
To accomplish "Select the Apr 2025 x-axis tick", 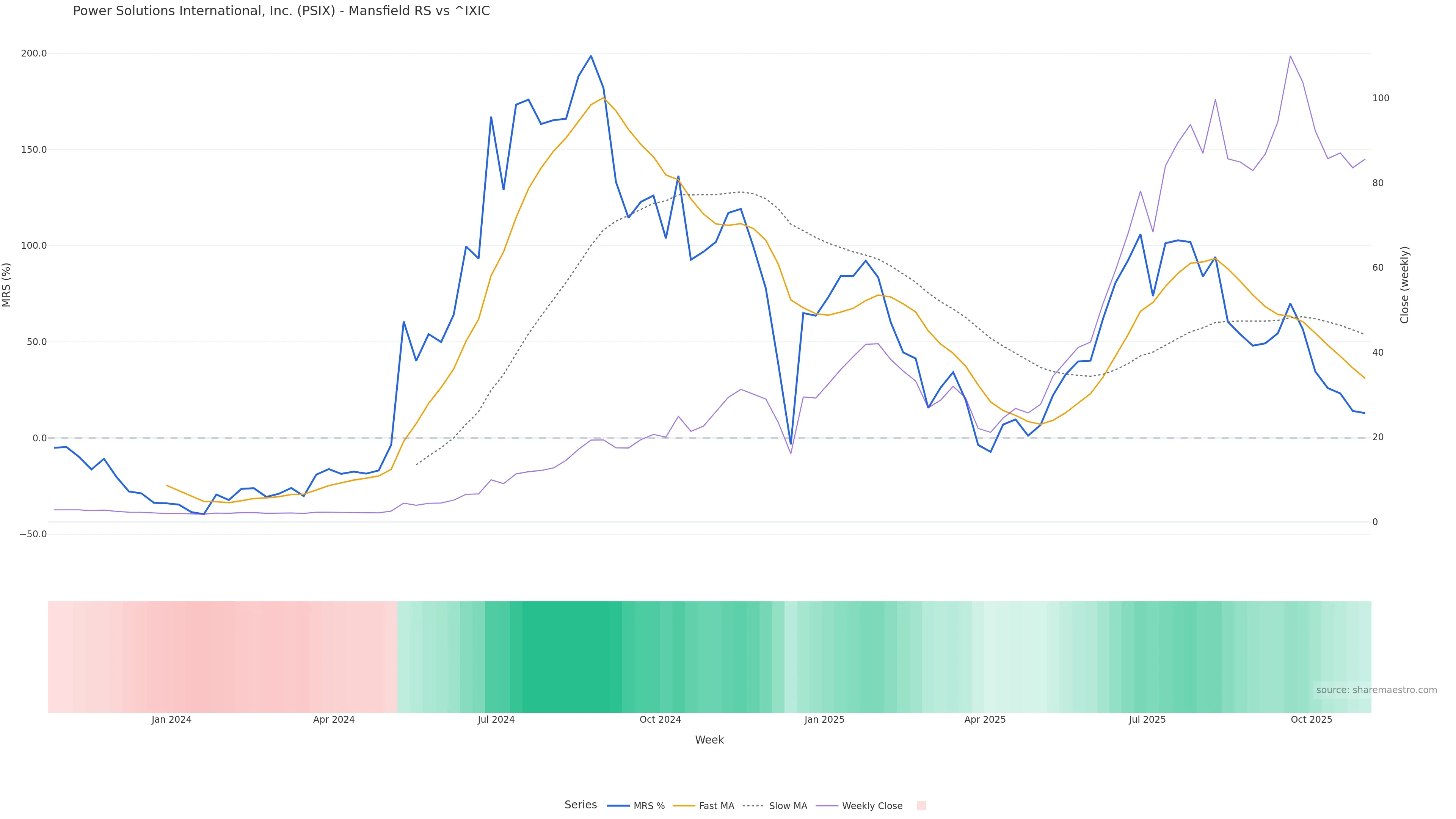I will tap(985, 720).
